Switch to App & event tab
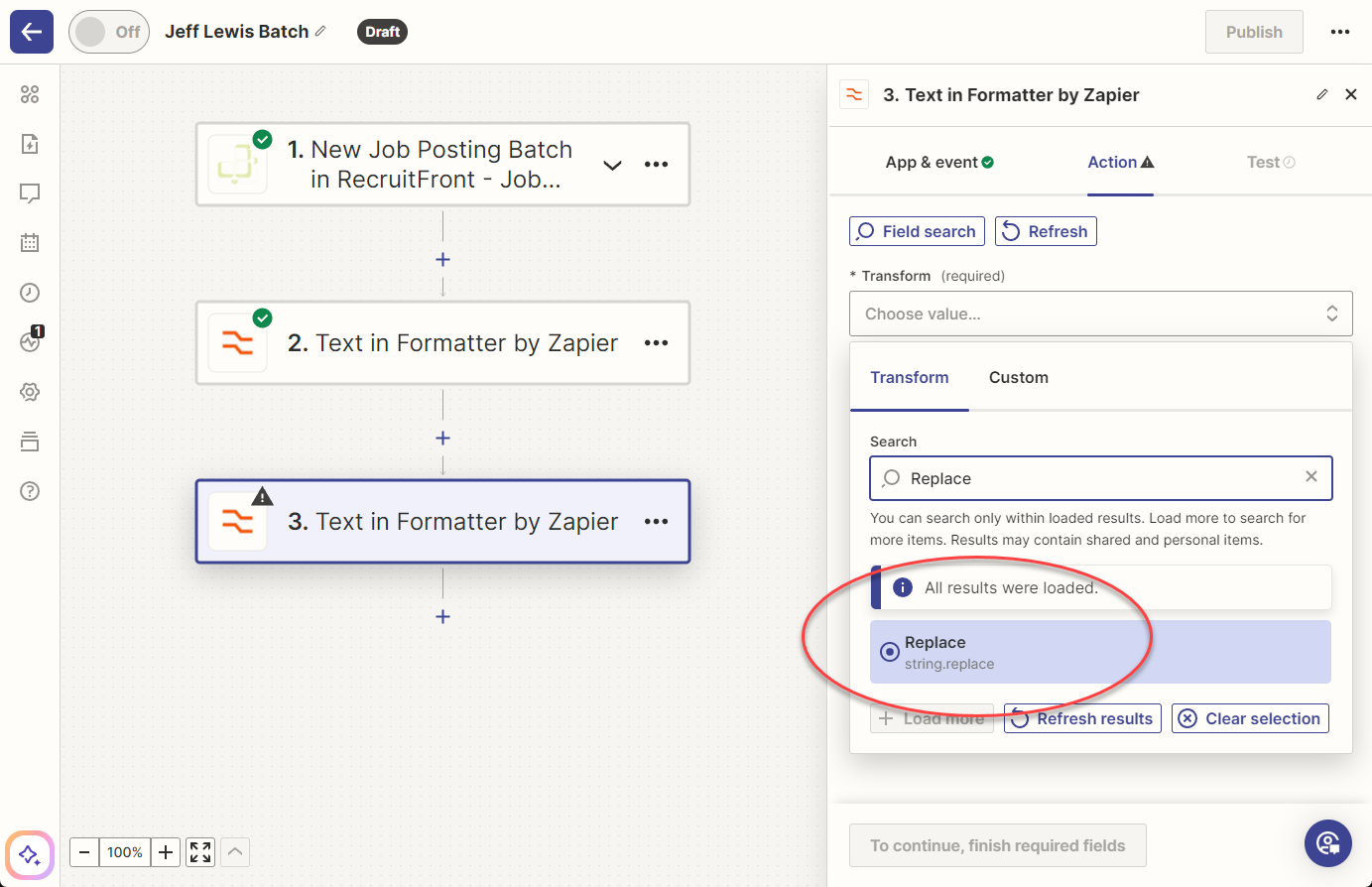The width and height of the screenshot is (1372, 887). click(939, 162)
